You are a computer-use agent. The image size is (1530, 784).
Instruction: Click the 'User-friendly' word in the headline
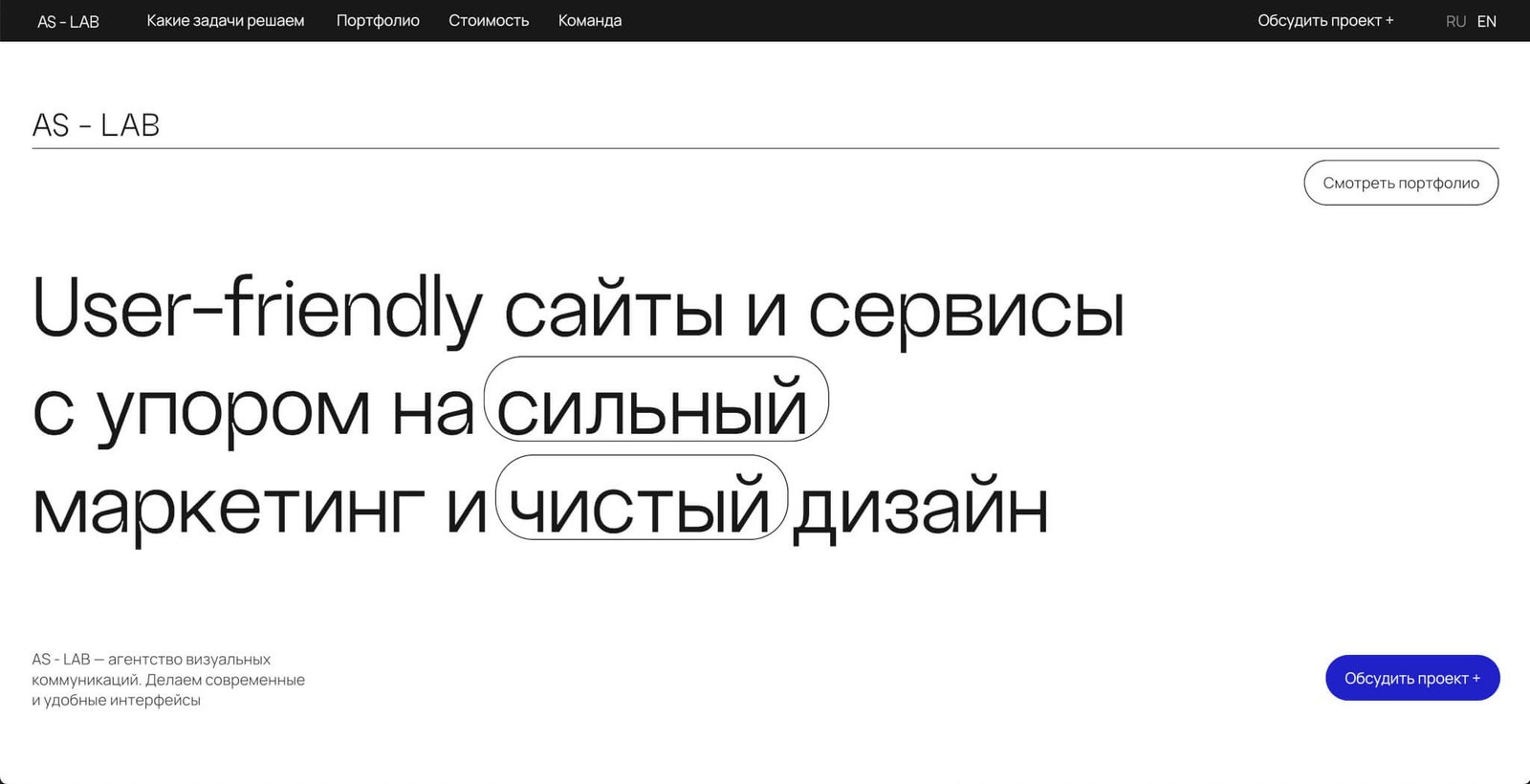pos(256,308)
